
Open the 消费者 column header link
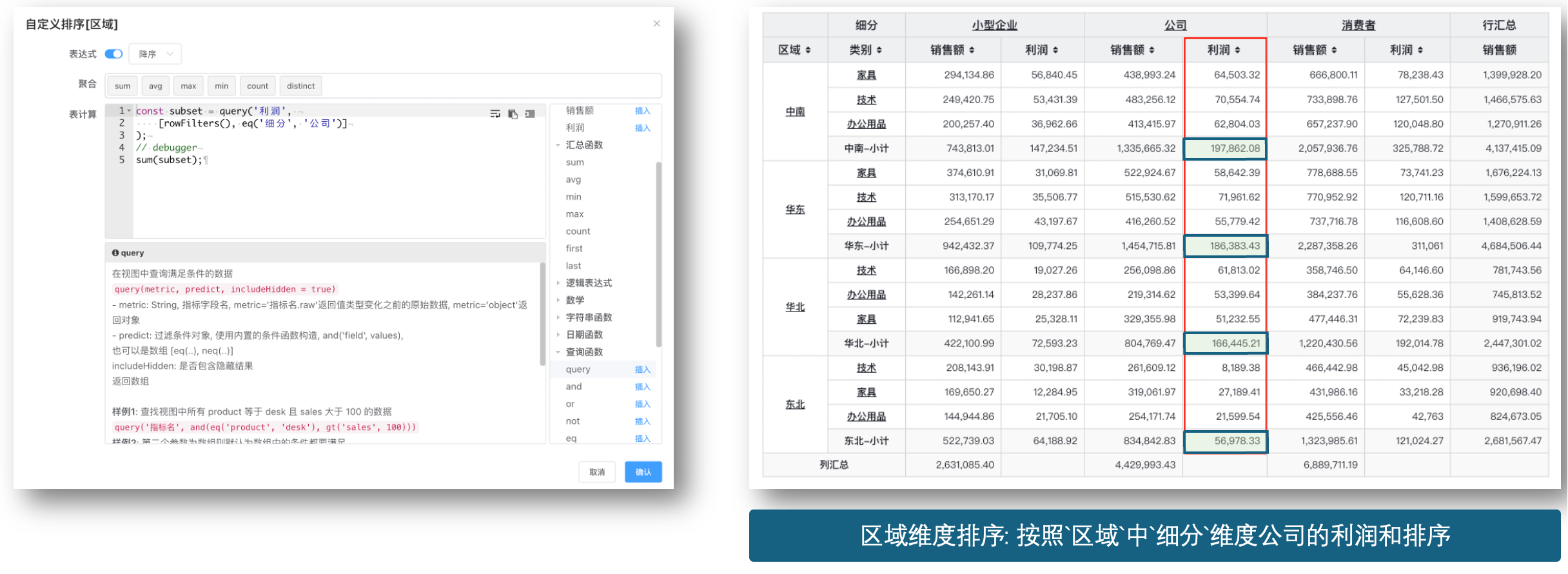pyautogui.click(x=1358, y=25)
